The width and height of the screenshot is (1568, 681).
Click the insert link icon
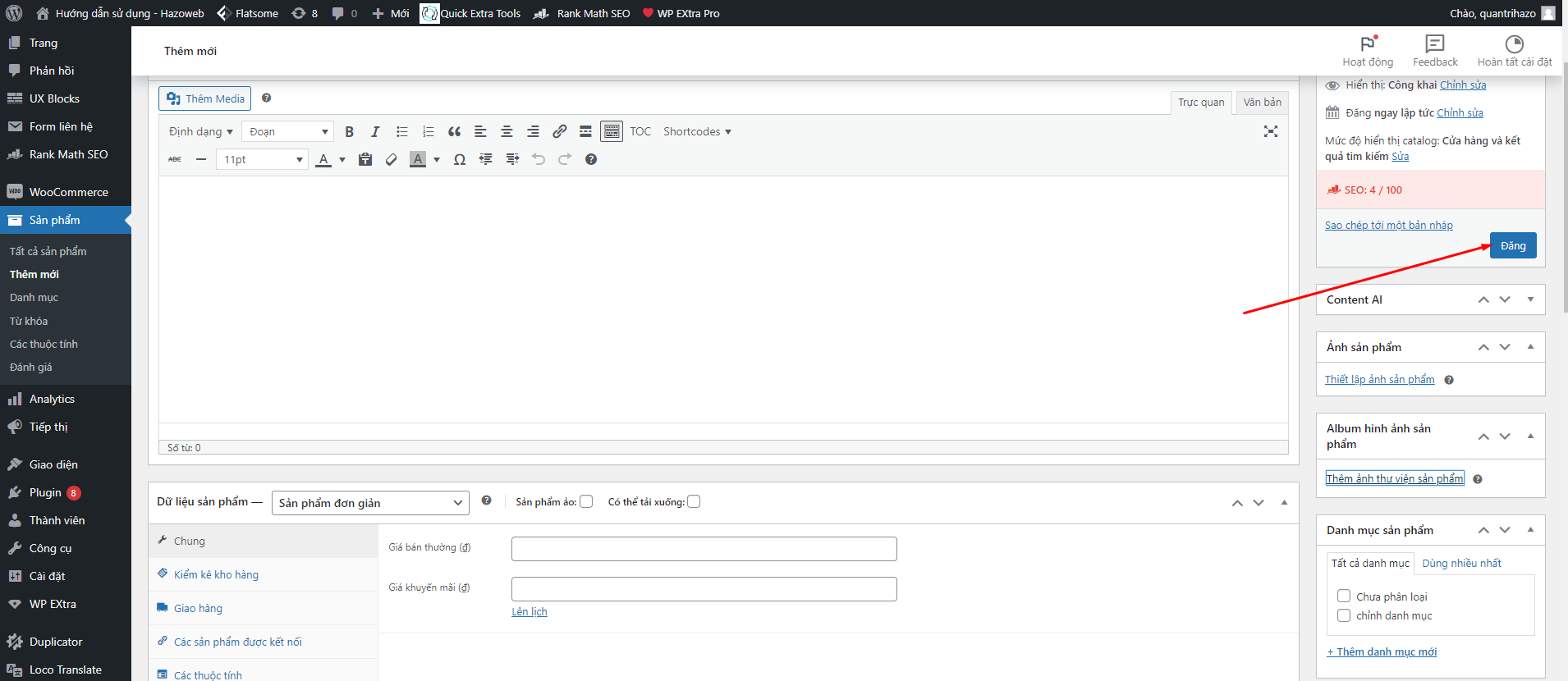[x=559, y=131]
